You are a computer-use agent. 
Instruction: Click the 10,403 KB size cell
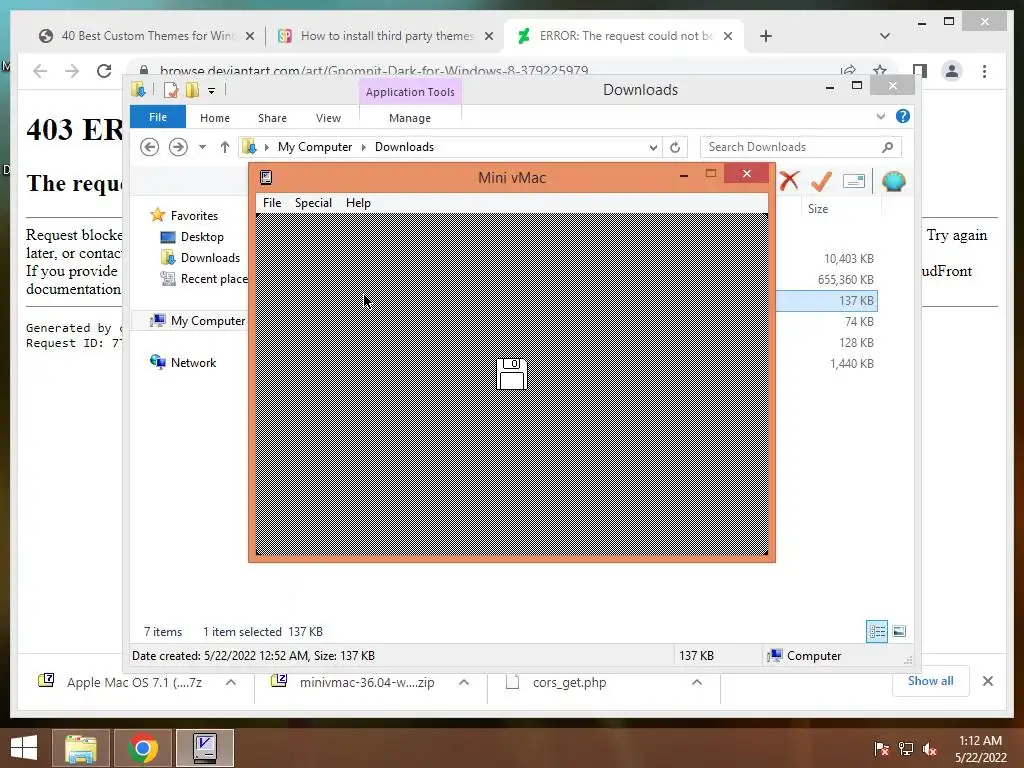click(x=848, y=259)
